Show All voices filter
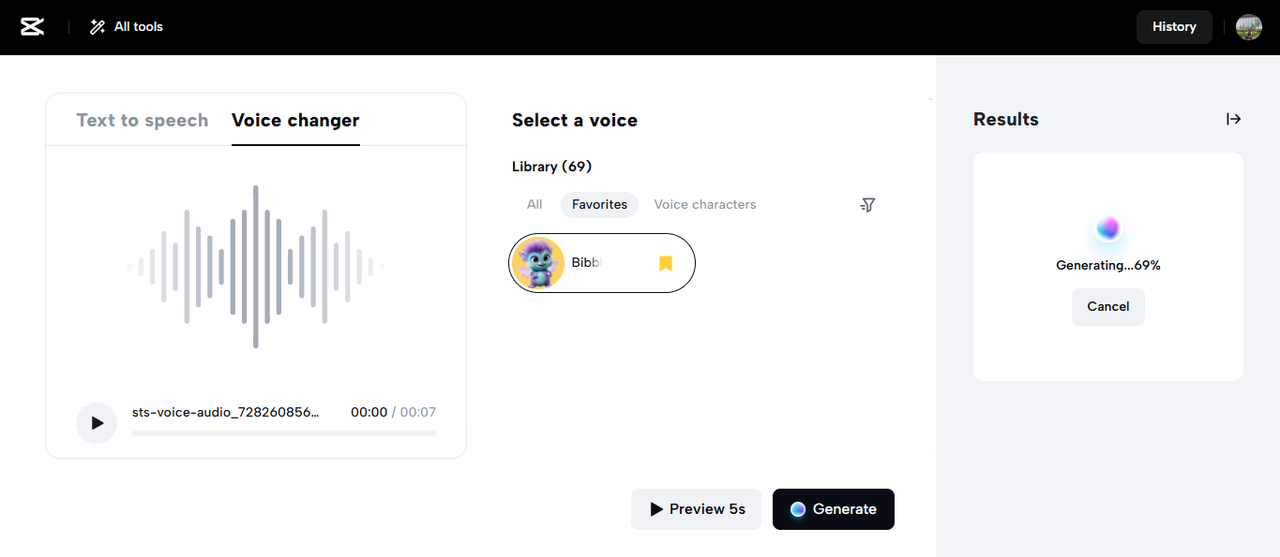Image resolution: width=1280 pixels, height=557 pixels. pyautogui.click(x=534, y=204)
